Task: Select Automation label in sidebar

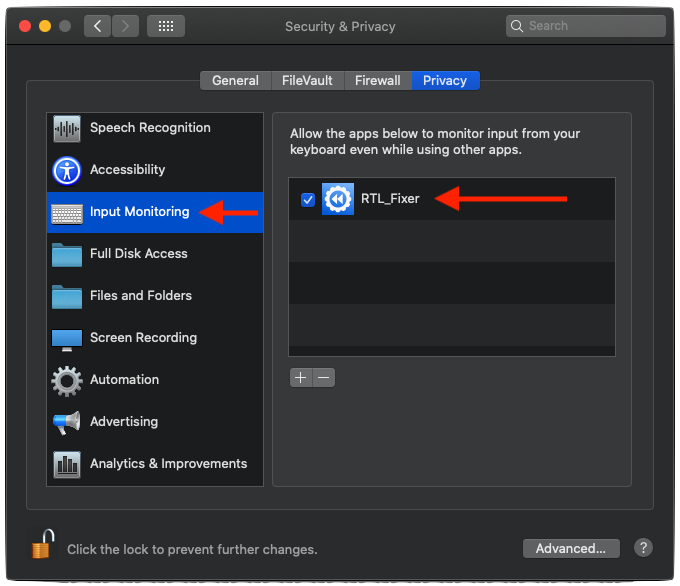Action: click(124, 380)
